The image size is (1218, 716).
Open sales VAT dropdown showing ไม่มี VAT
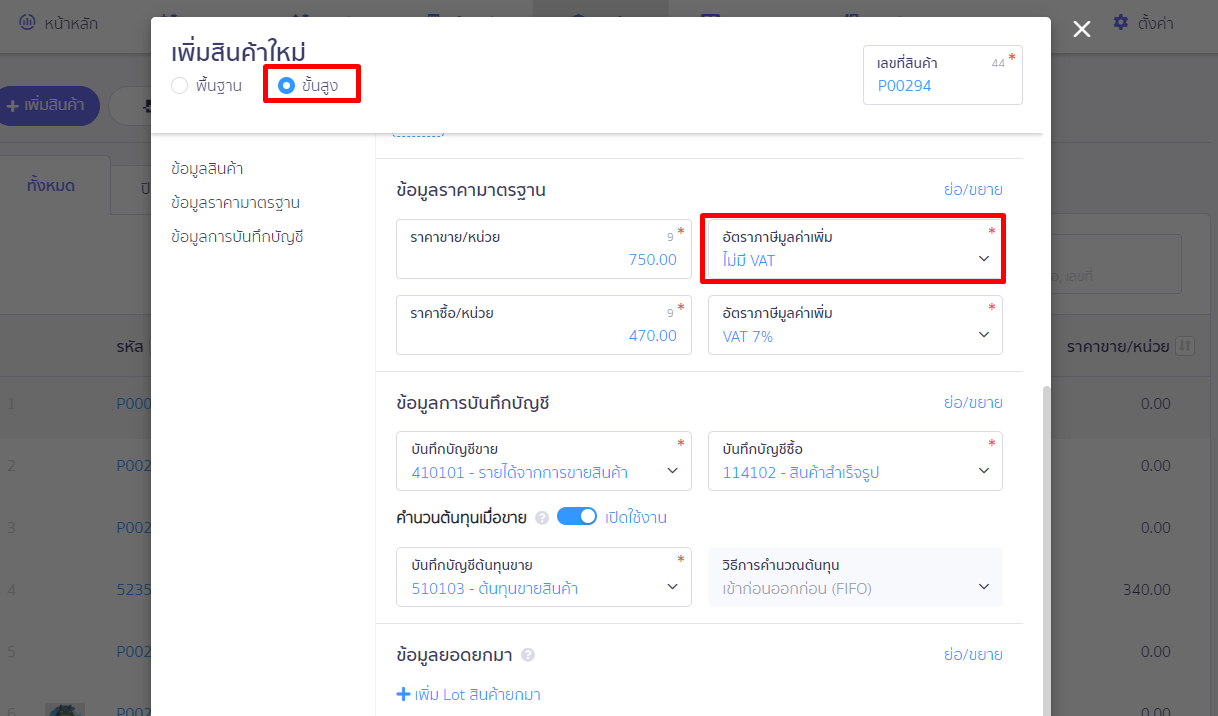(853, 249)
